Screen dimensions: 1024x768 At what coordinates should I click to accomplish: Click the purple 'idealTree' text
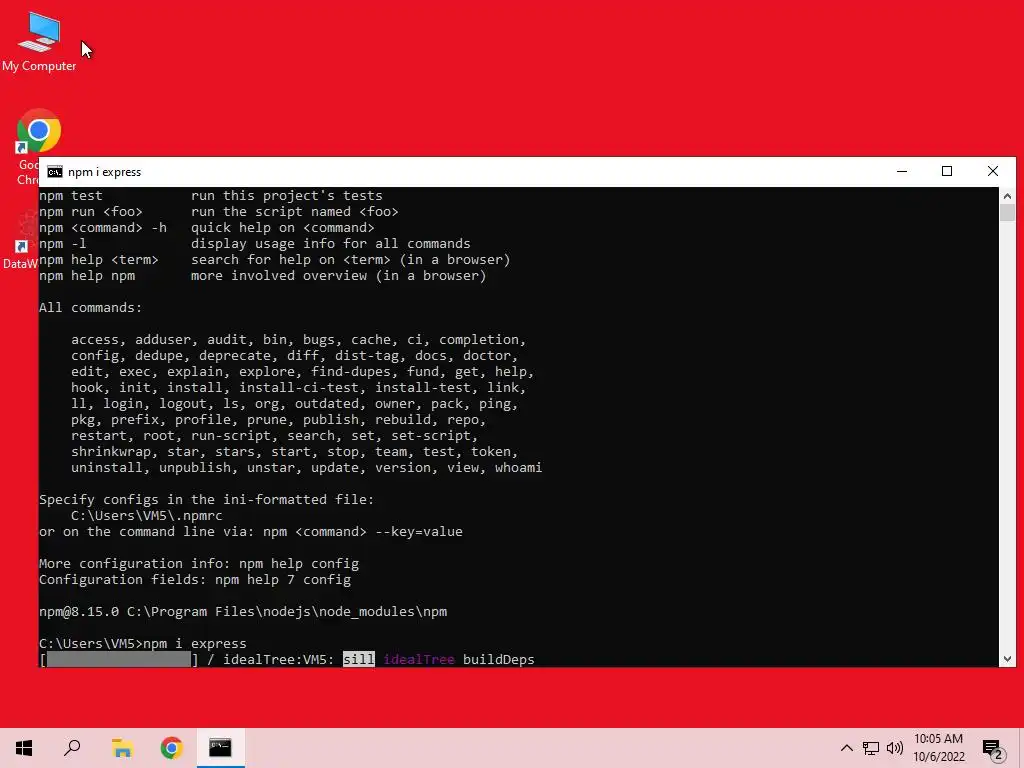point(419,660)
